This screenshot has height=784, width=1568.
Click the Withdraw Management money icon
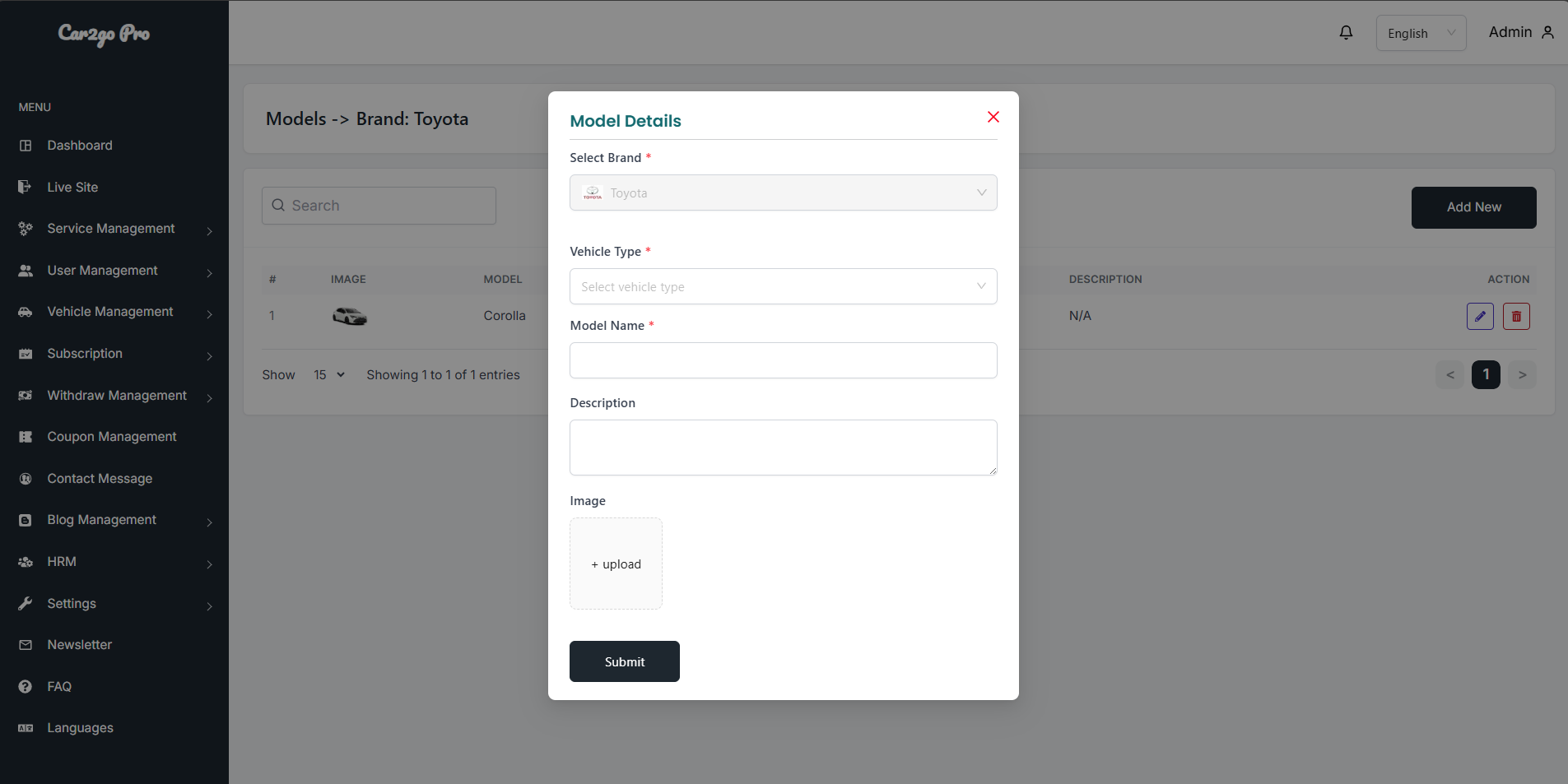tap(26, 396)
